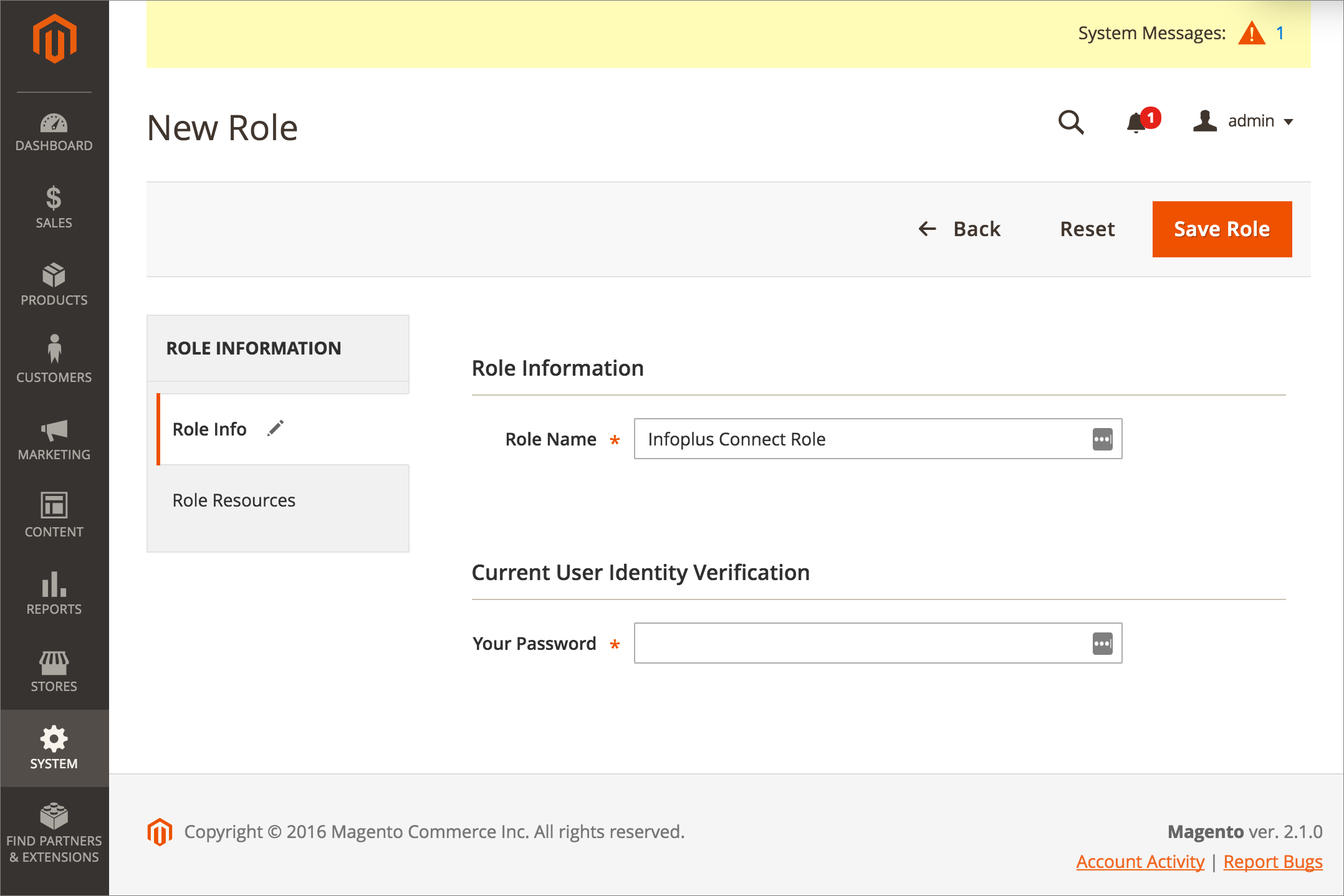The width and height of the screenshot is (1344, 896).
Task: Switch to the Role Resources tab
Action: click(x=234, y=500)
